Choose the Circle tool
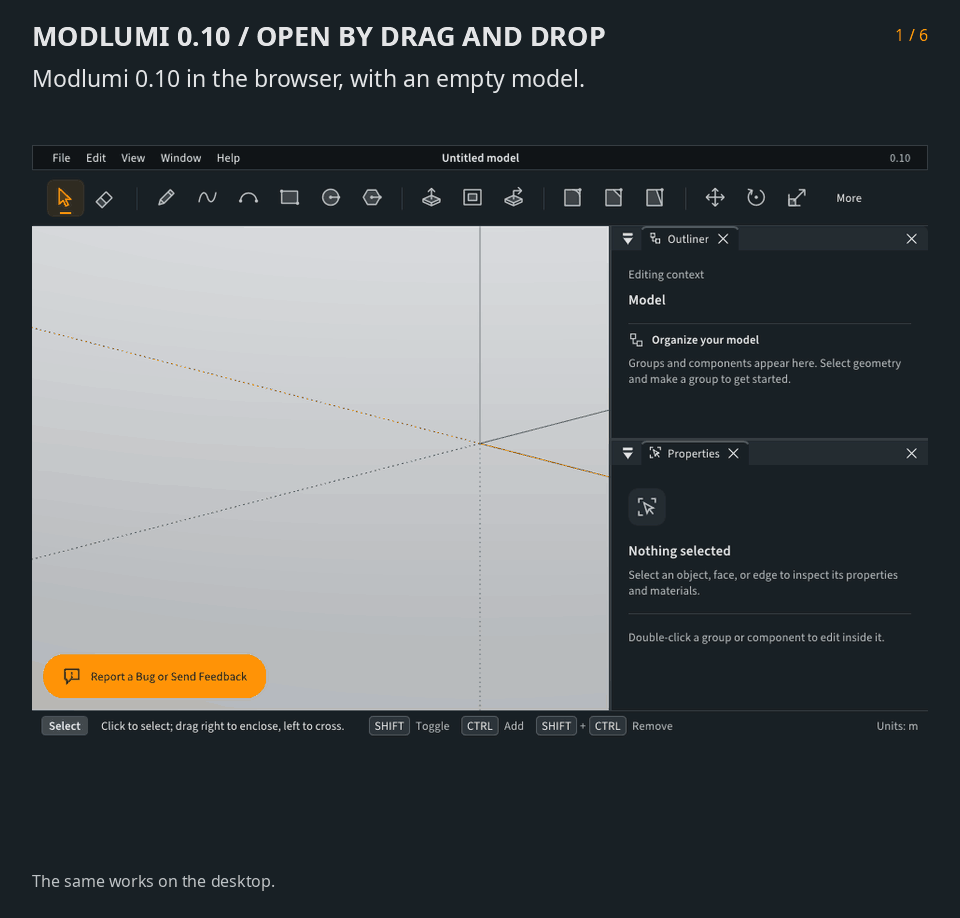 [331, 198]
